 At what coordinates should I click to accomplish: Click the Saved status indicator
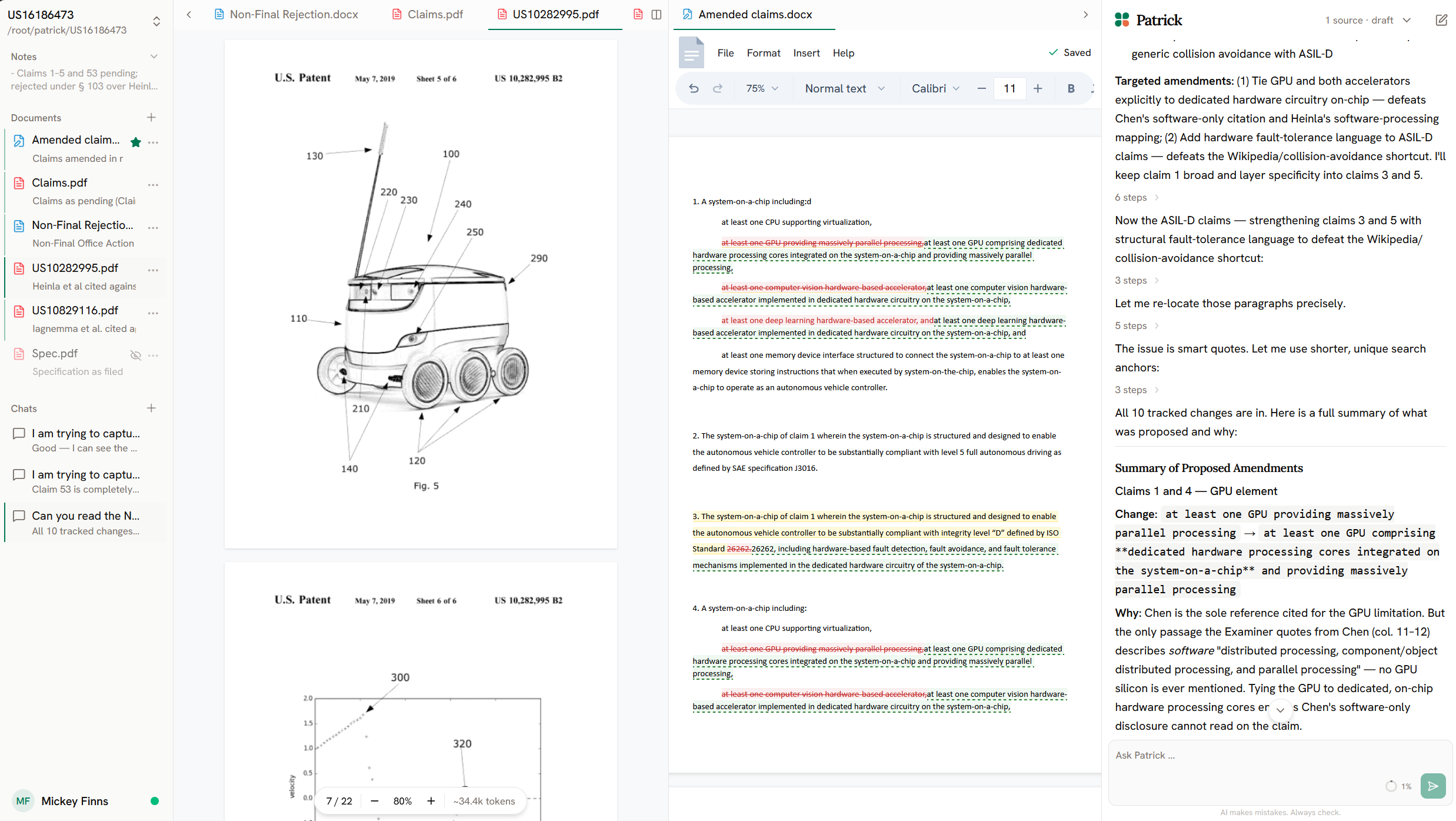(x=1069, y=52)
